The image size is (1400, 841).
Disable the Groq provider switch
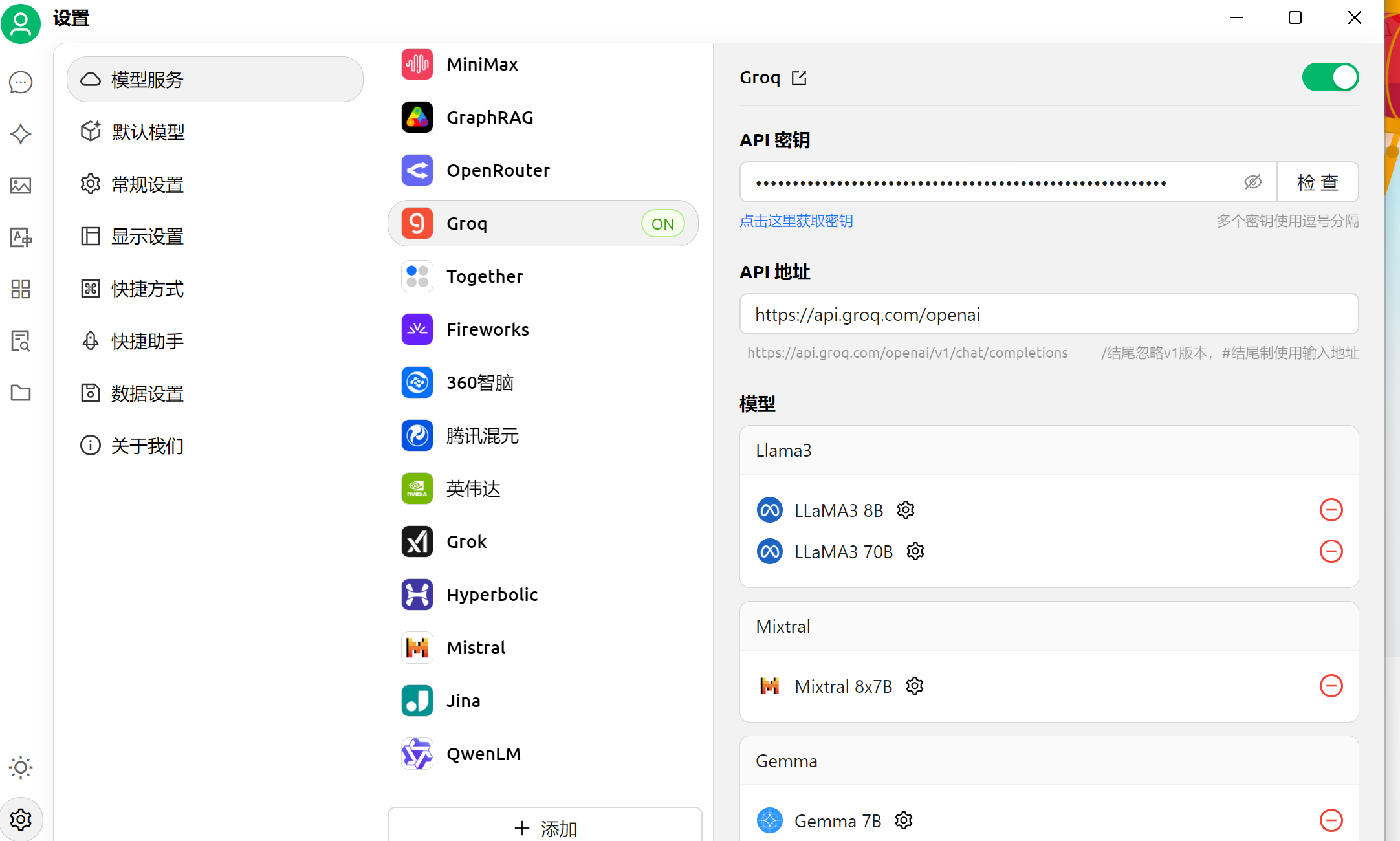click(x=1330, y=78)
